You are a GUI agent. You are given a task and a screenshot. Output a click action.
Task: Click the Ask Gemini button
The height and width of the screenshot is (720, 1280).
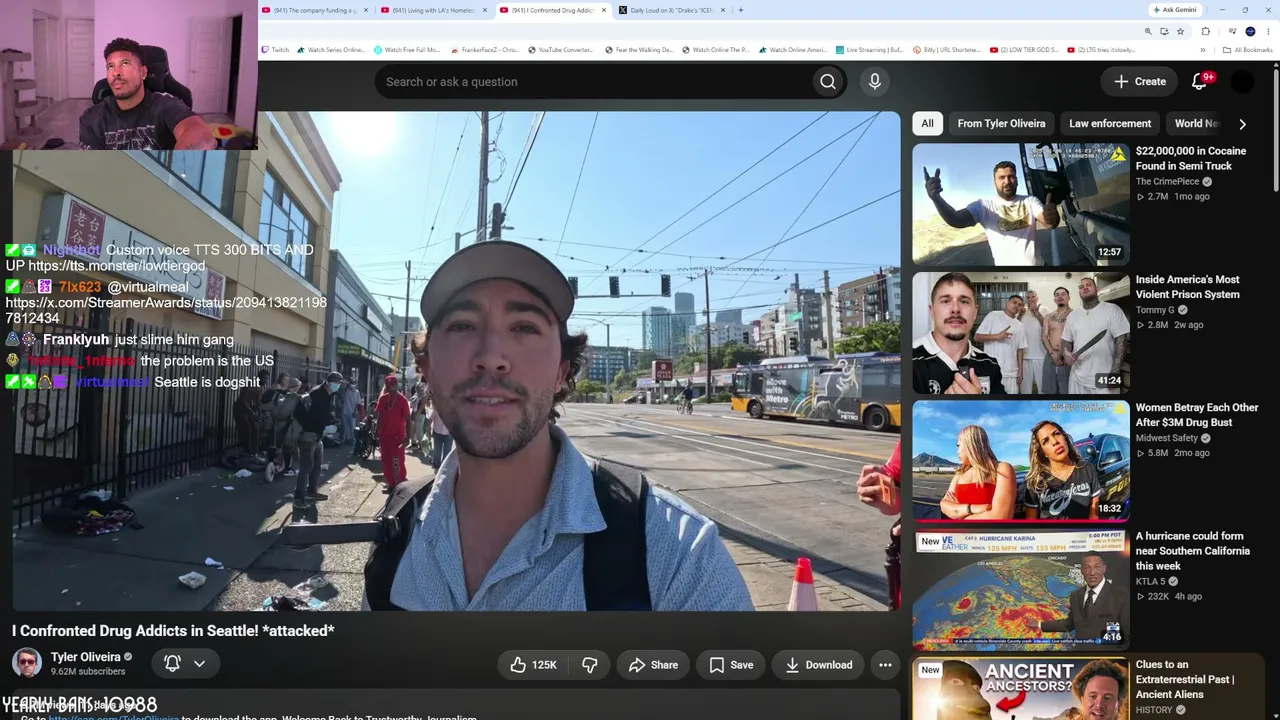pos(1174,10)
